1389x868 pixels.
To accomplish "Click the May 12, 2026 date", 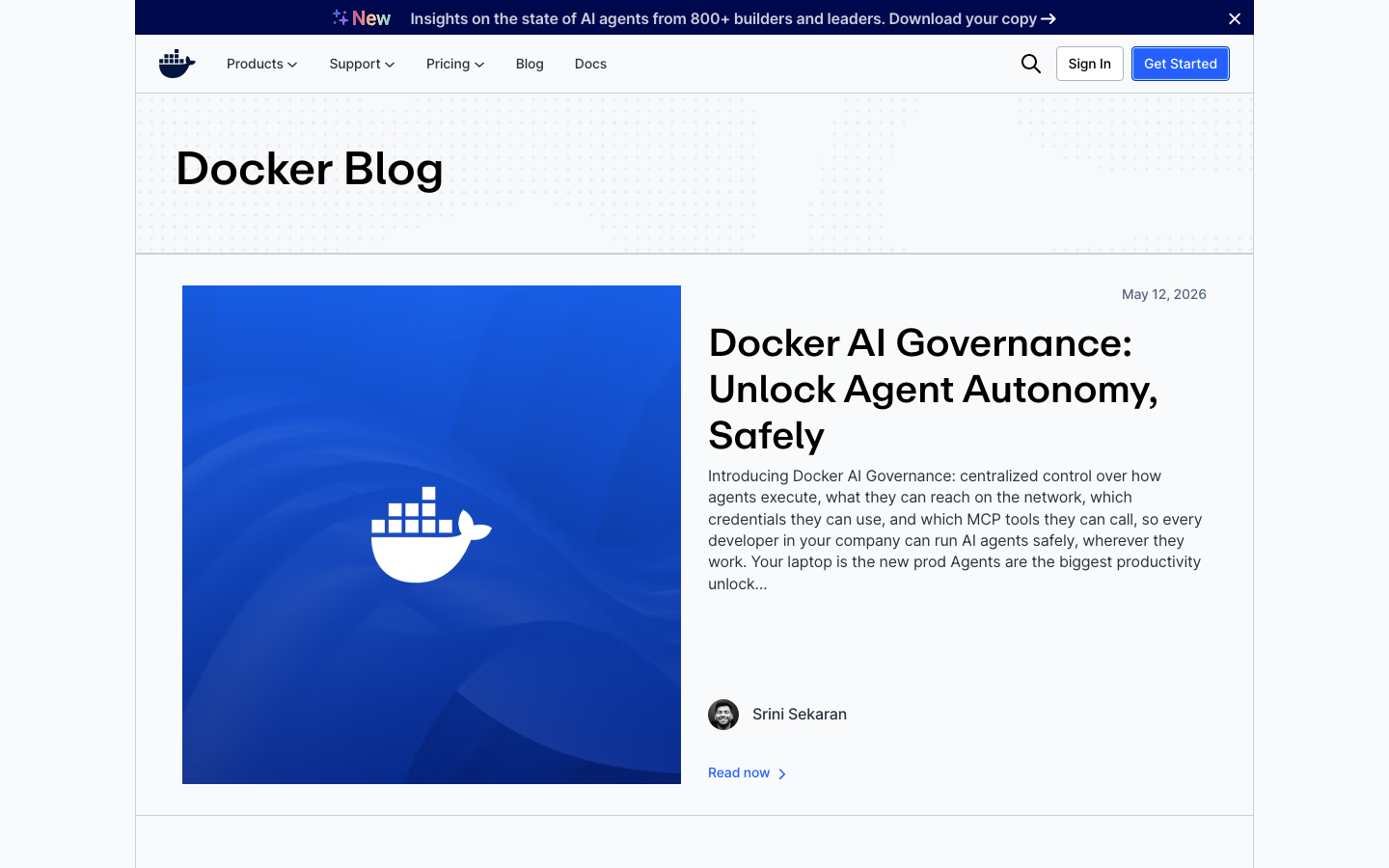I will pos(1164,294).
